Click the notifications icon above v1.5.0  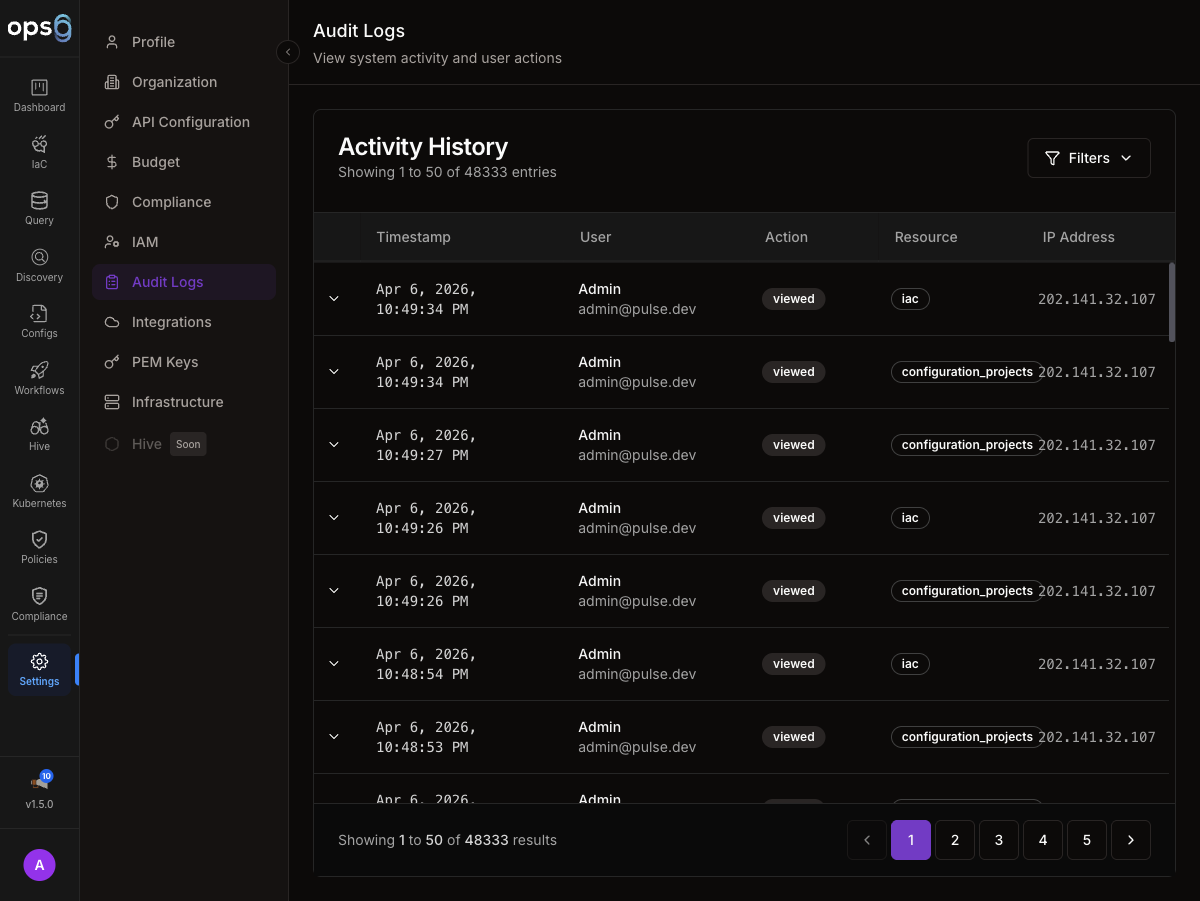tap(40, 782)
